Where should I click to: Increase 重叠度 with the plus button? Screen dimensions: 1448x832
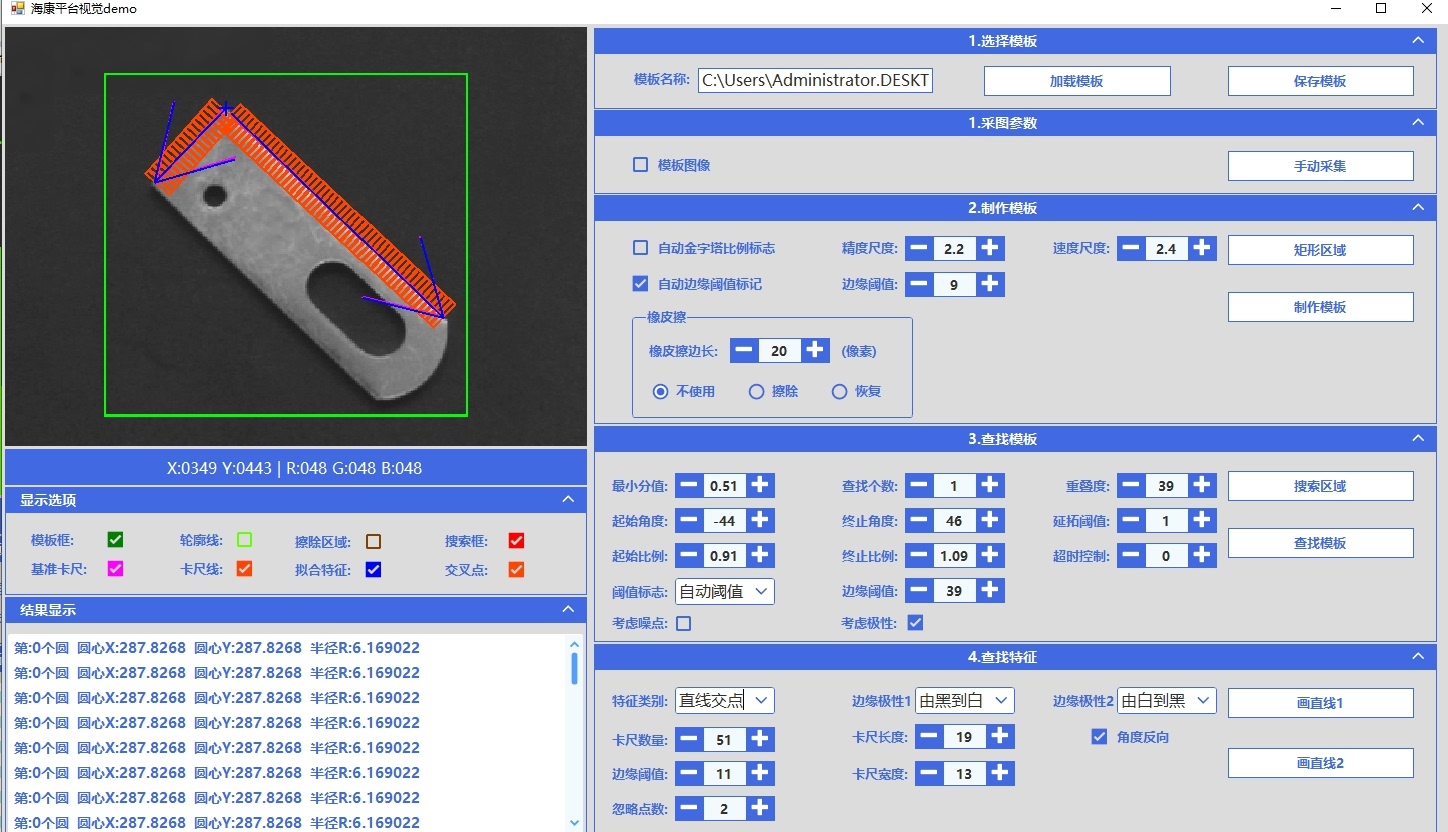click(1202, 486)
